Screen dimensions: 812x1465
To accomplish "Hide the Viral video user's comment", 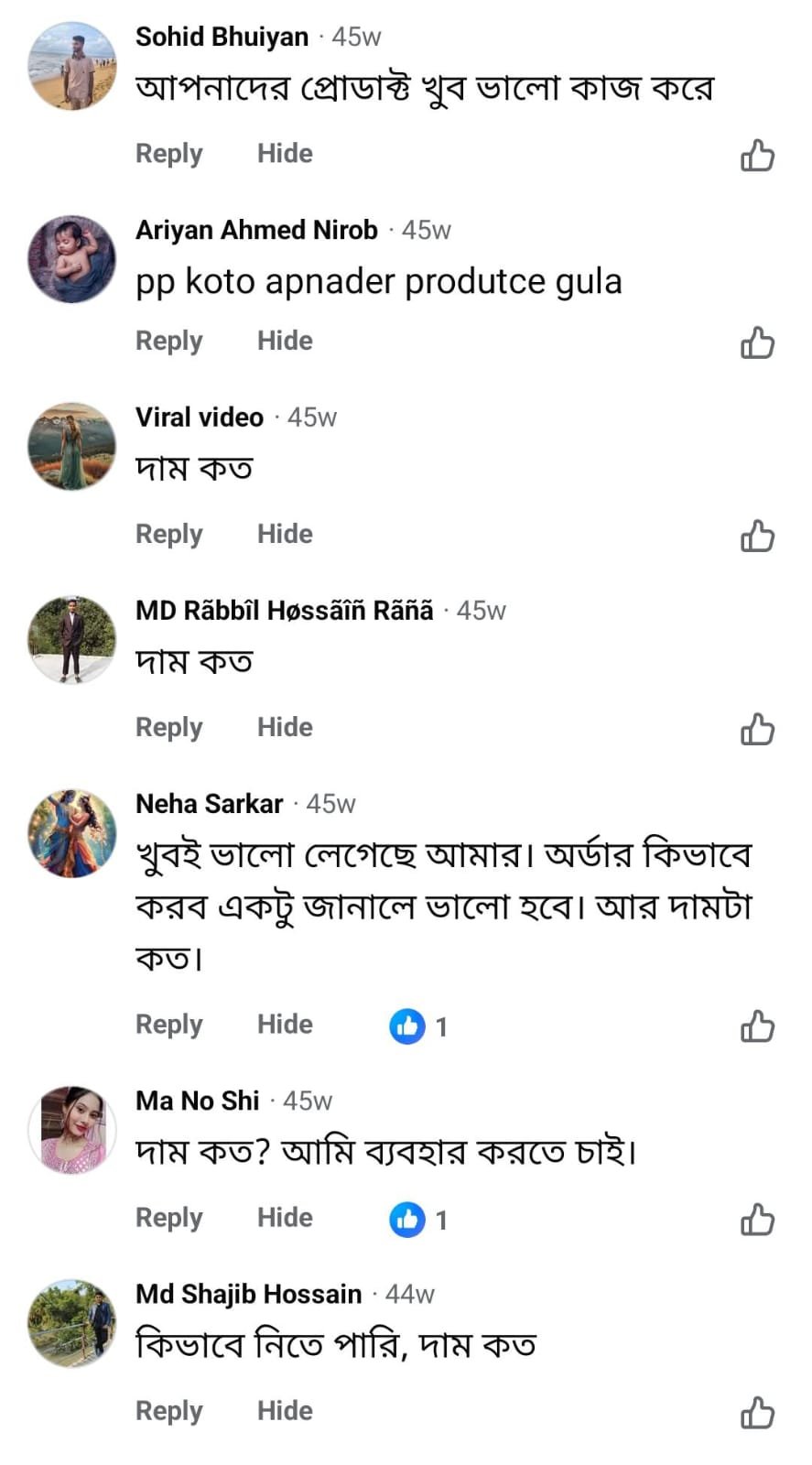I will click(x=285, y=534).
